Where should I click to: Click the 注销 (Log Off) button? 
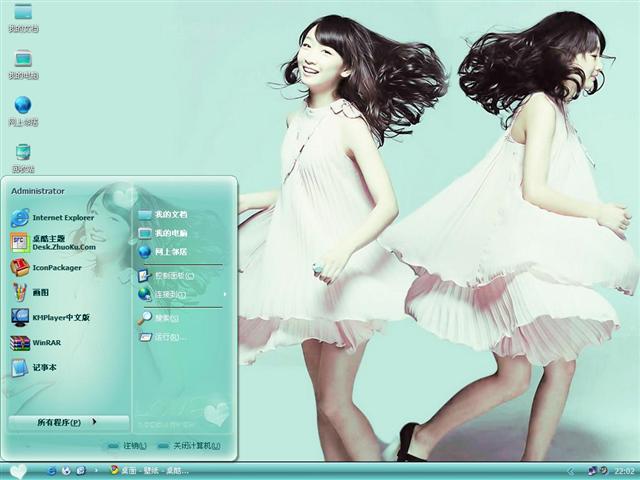click(126, 446)
